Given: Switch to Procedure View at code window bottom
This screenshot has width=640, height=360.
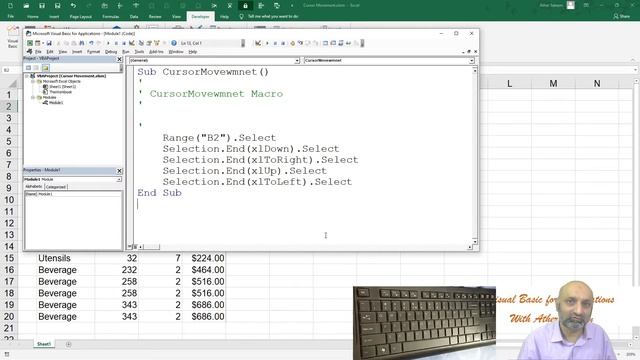Looking at the screenshot, I should [x=130, y=247].
